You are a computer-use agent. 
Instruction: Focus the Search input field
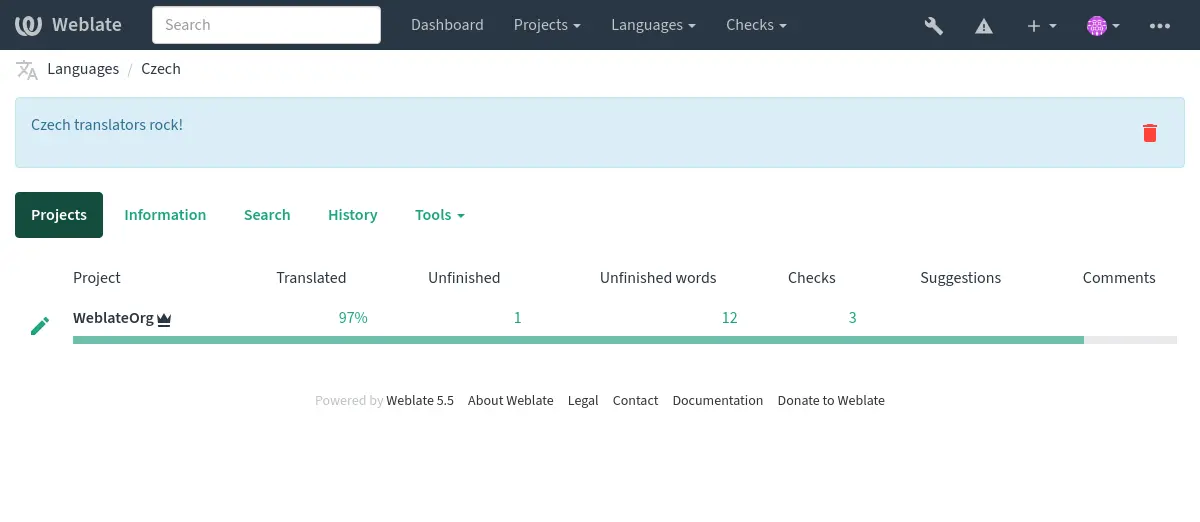coord(266,25)
